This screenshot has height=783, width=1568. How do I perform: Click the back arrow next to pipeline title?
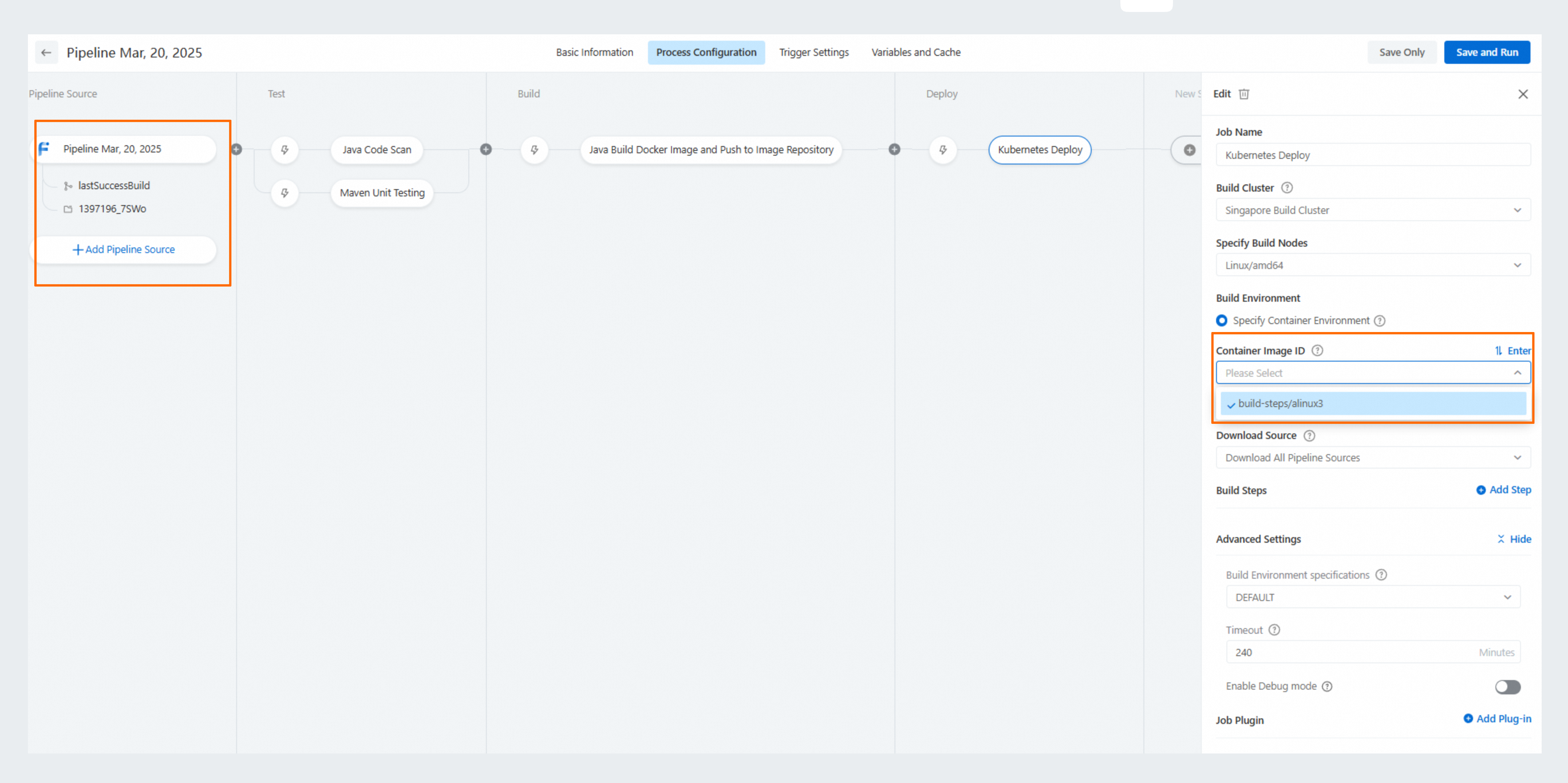(46, 52)
